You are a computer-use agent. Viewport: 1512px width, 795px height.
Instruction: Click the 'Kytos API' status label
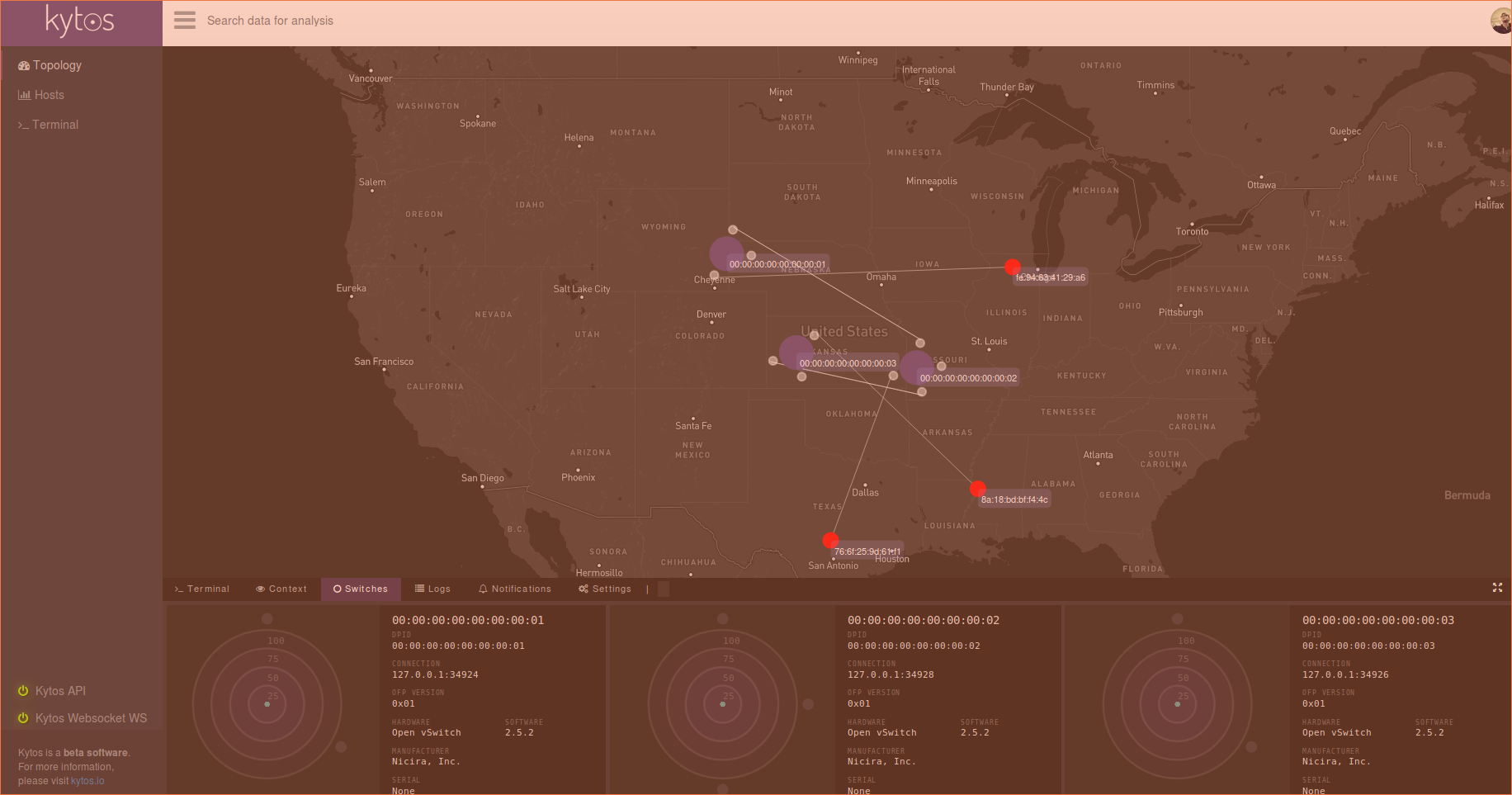pos(60,691)
